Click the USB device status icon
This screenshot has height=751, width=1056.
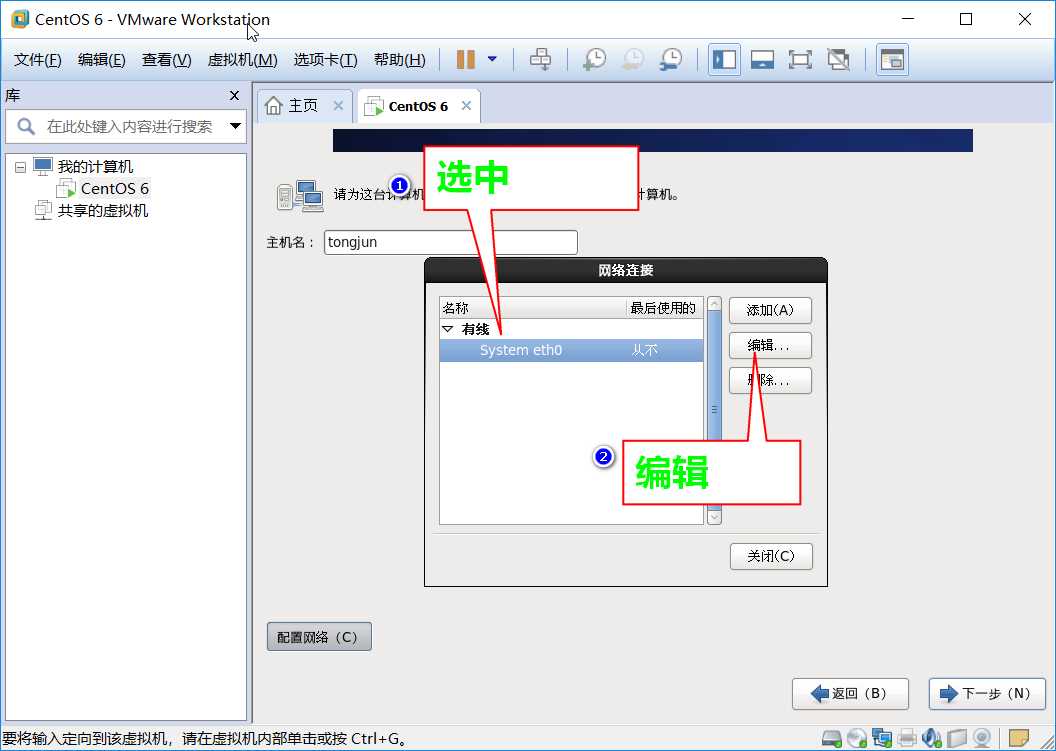(x=957, y=738)
